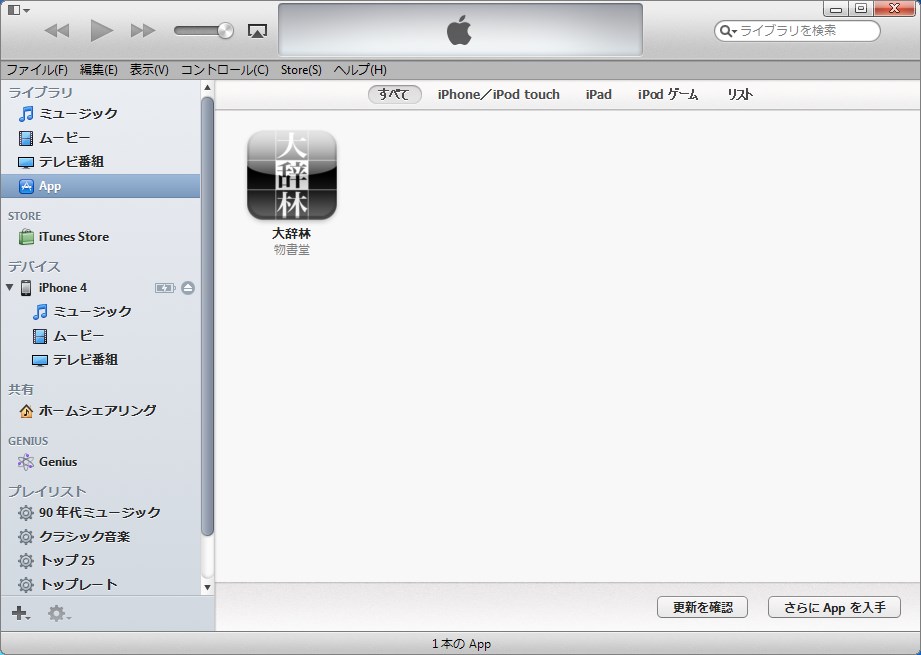Open the window menu icon at top-left
The height and width of the screenshot is (655, 921).
[x=18, y=9]
